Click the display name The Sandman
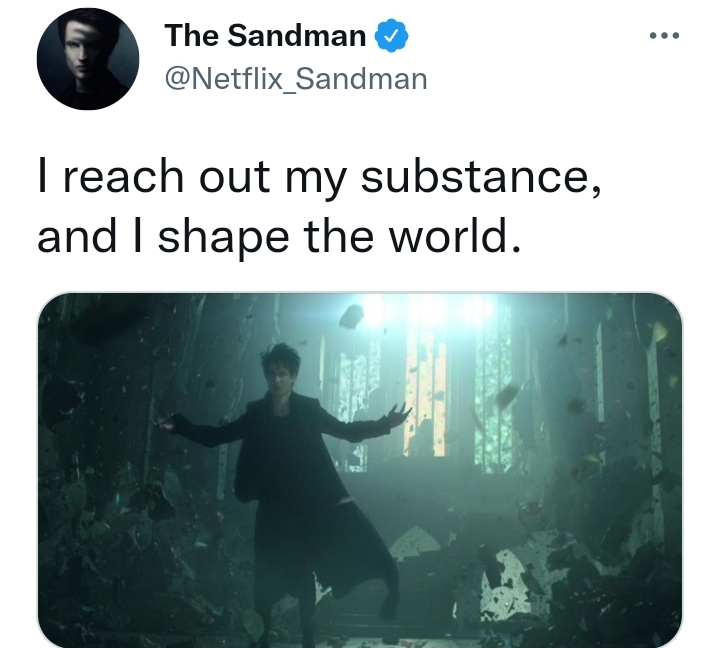This screenshot has height=648, width=720. click(x=265, y=35)
